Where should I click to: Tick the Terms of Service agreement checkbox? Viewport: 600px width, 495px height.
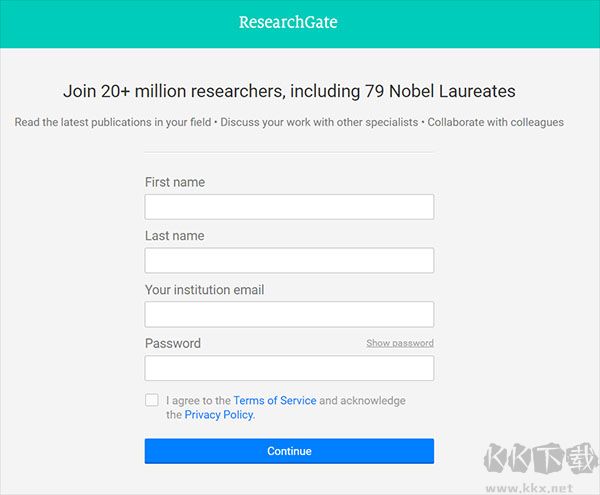(x=152, y=400)
